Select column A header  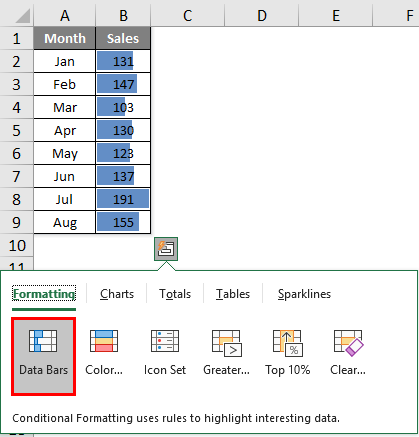coord(65,15)
